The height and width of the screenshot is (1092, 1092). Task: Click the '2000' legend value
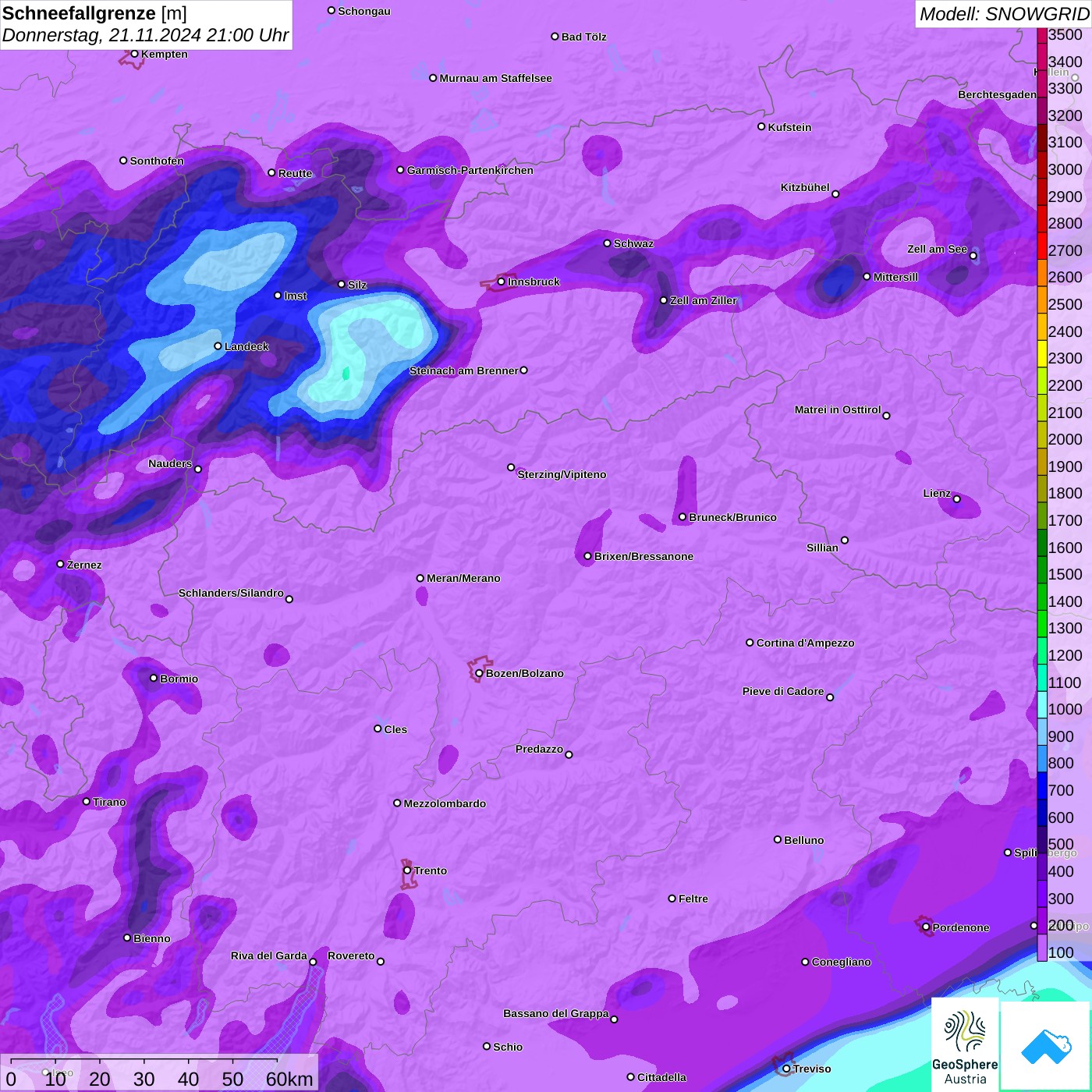click(x=1065, y=439)
